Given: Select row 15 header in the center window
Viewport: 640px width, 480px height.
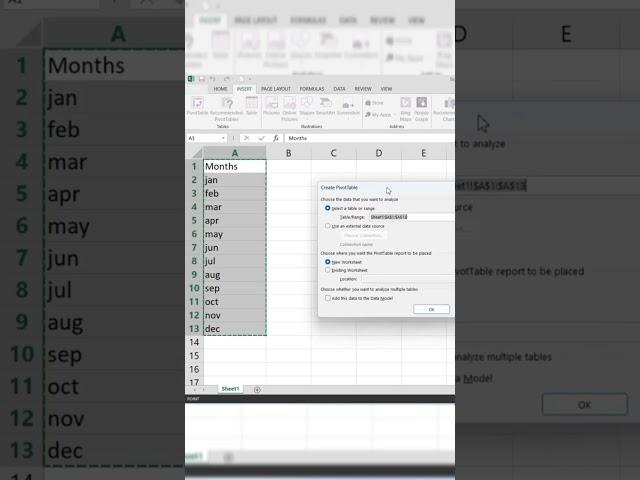Looking at the screenshot, I should (194, 356).
